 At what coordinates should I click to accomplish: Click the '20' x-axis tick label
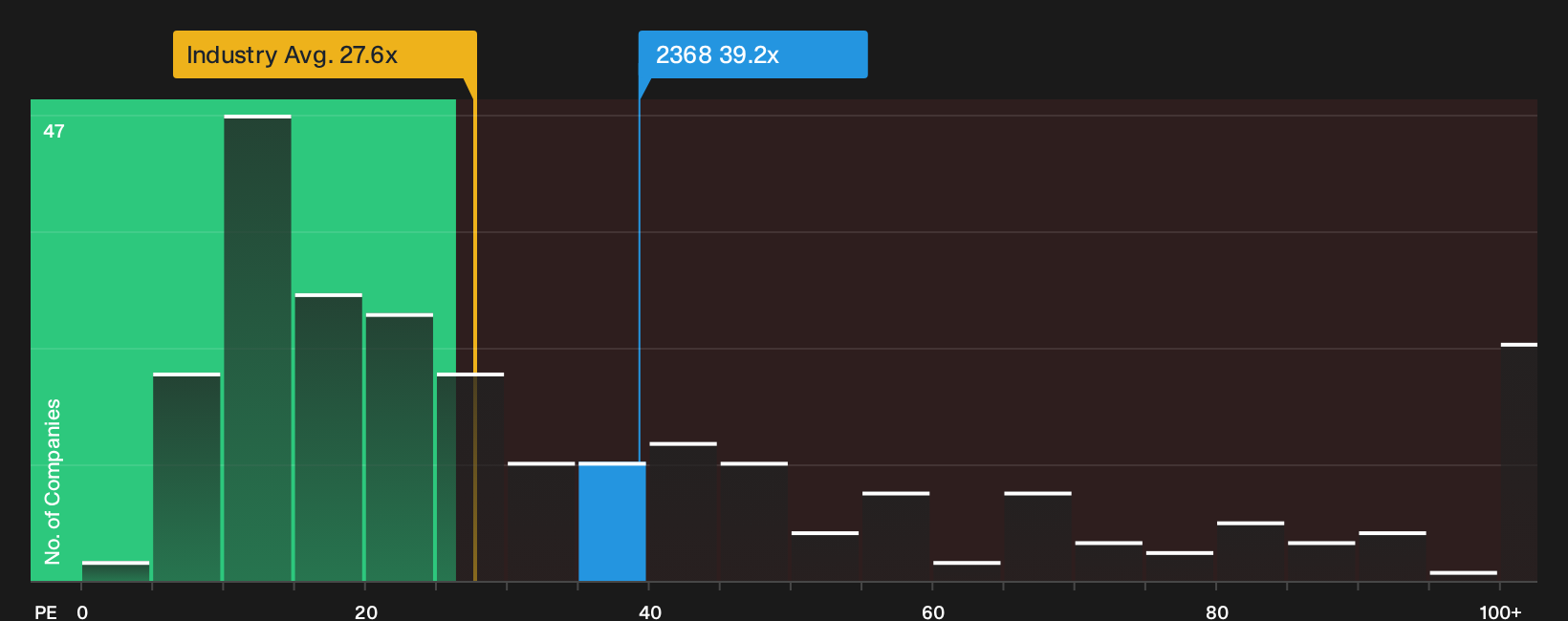pos(366,612)
